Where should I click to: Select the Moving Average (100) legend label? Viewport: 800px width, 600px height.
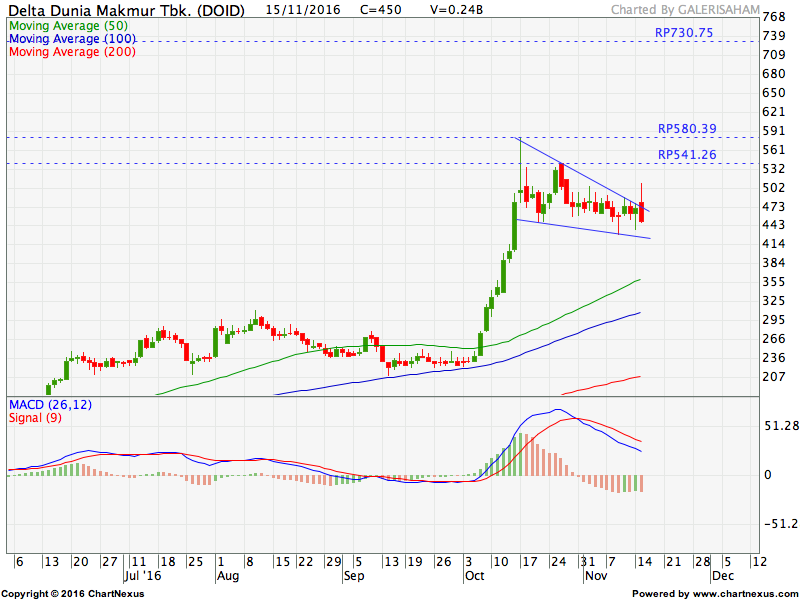click(70, 38)
